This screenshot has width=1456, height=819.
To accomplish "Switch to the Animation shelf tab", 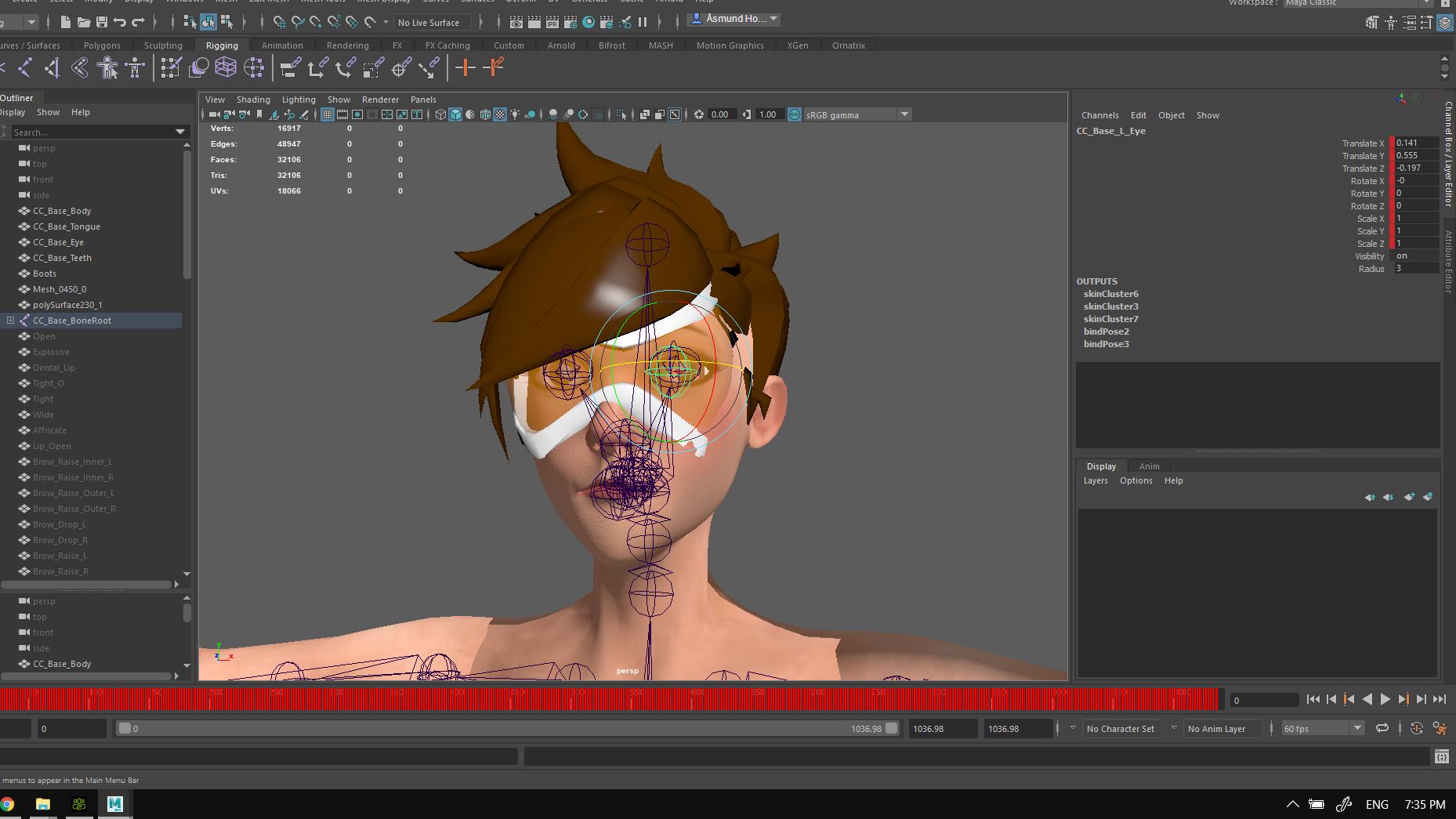I will [x=282, y=45].
